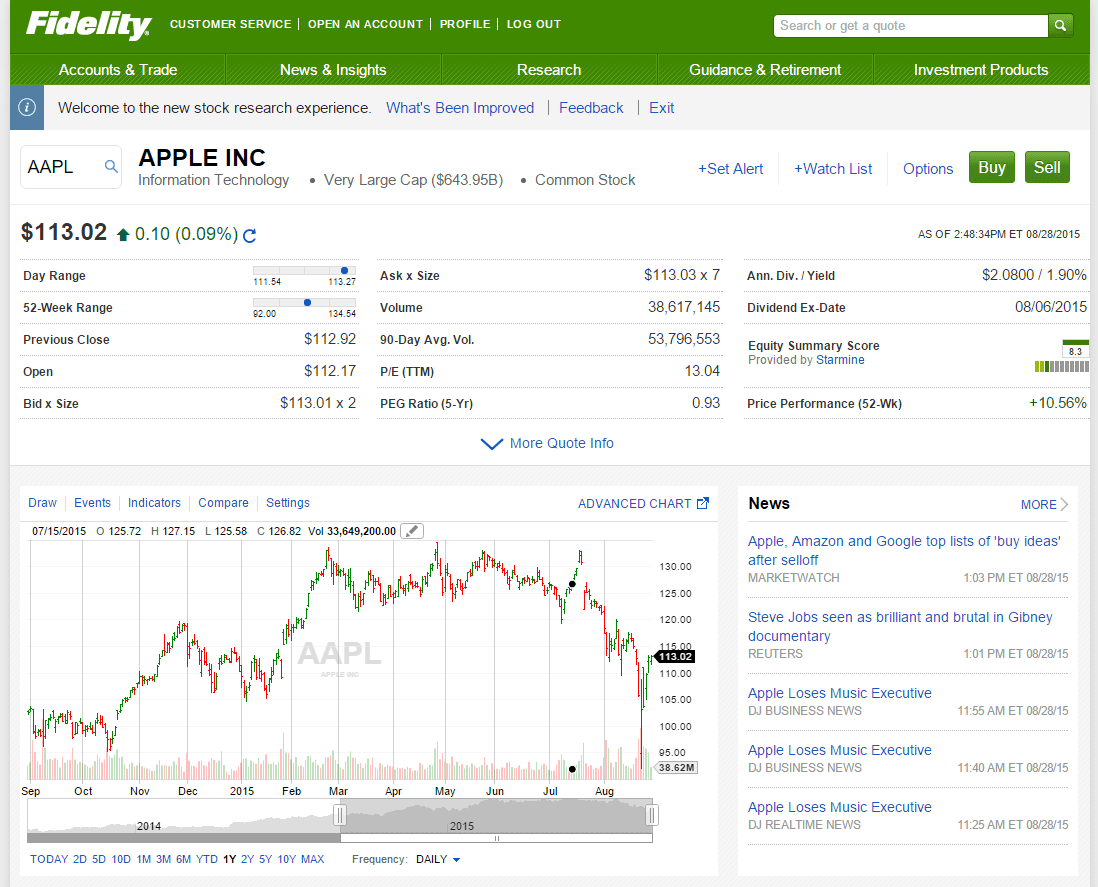The image size is (1098, 887).
Task: Open the chart Settings menu
Action: pos(288,503)
